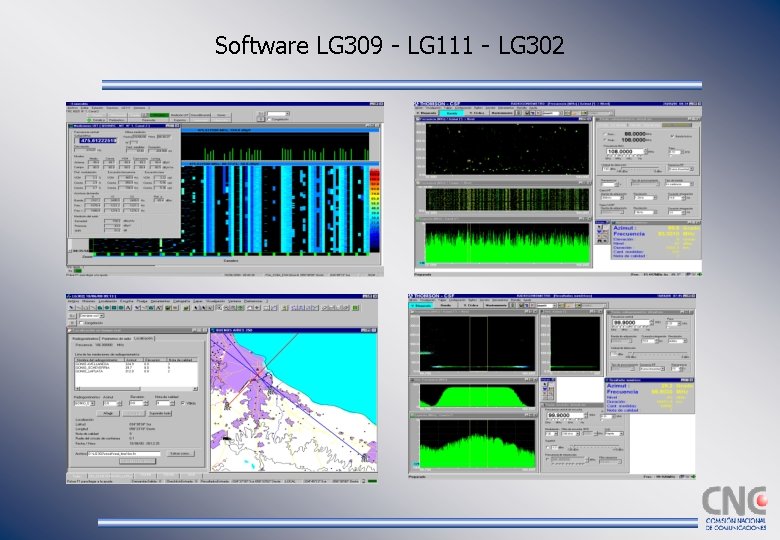Screen dimensions: 780x540
Task: Switch to the Parámetros de salto tab
Action: tap(116, 339)
